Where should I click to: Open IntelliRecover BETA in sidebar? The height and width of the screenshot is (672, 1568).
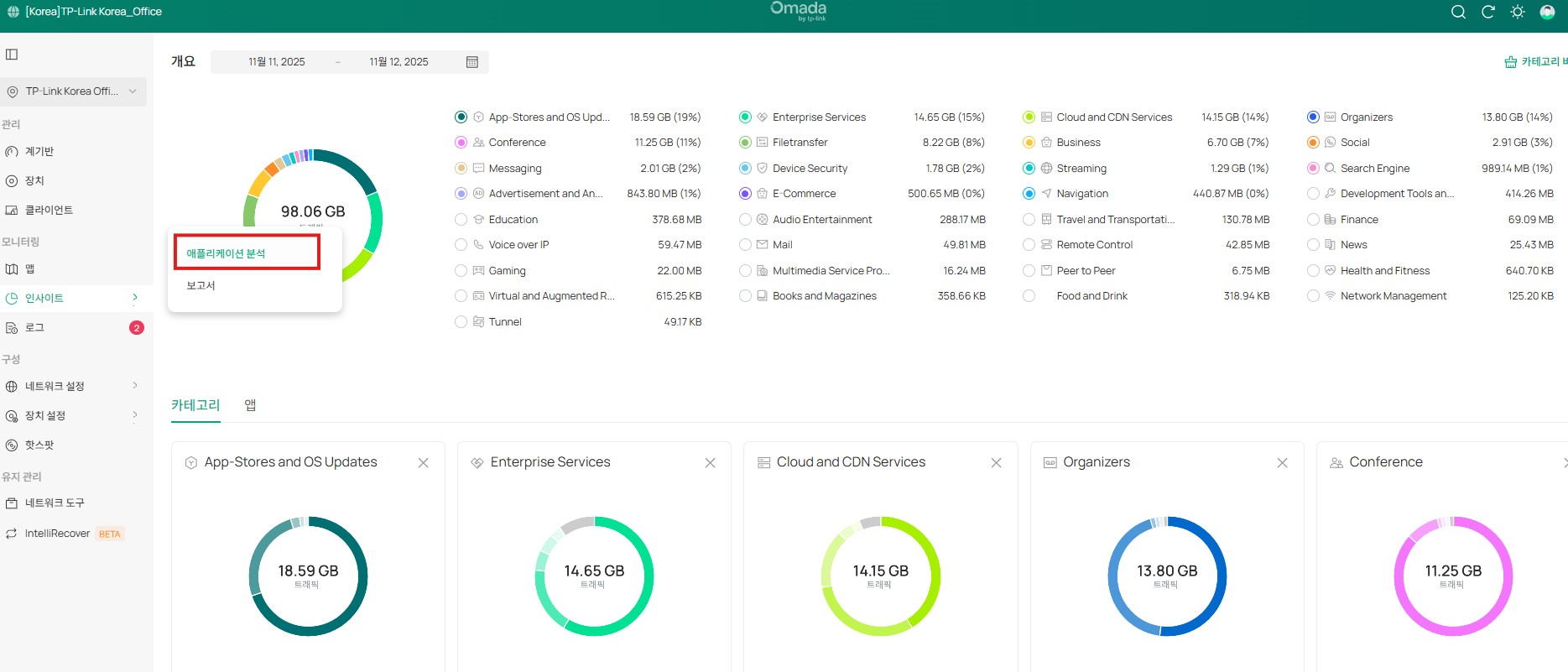tap(57, 534)
